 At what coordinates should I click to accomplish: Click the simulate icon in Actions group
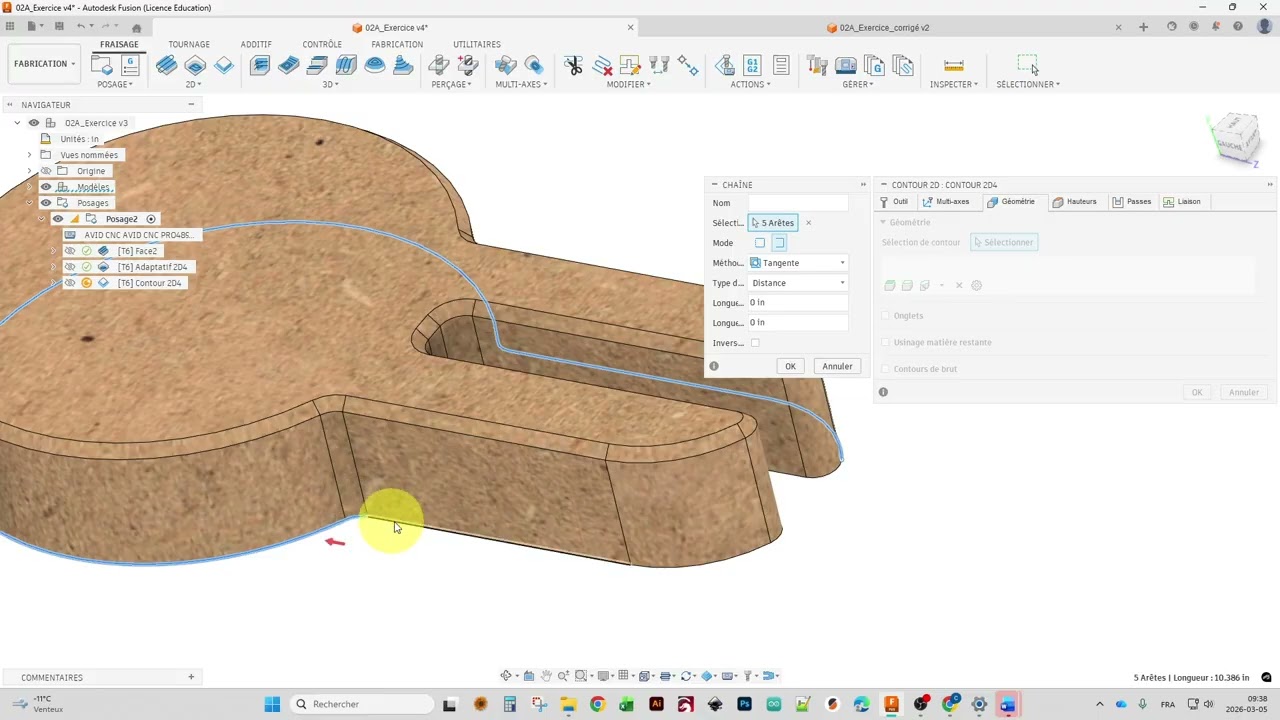725,65
